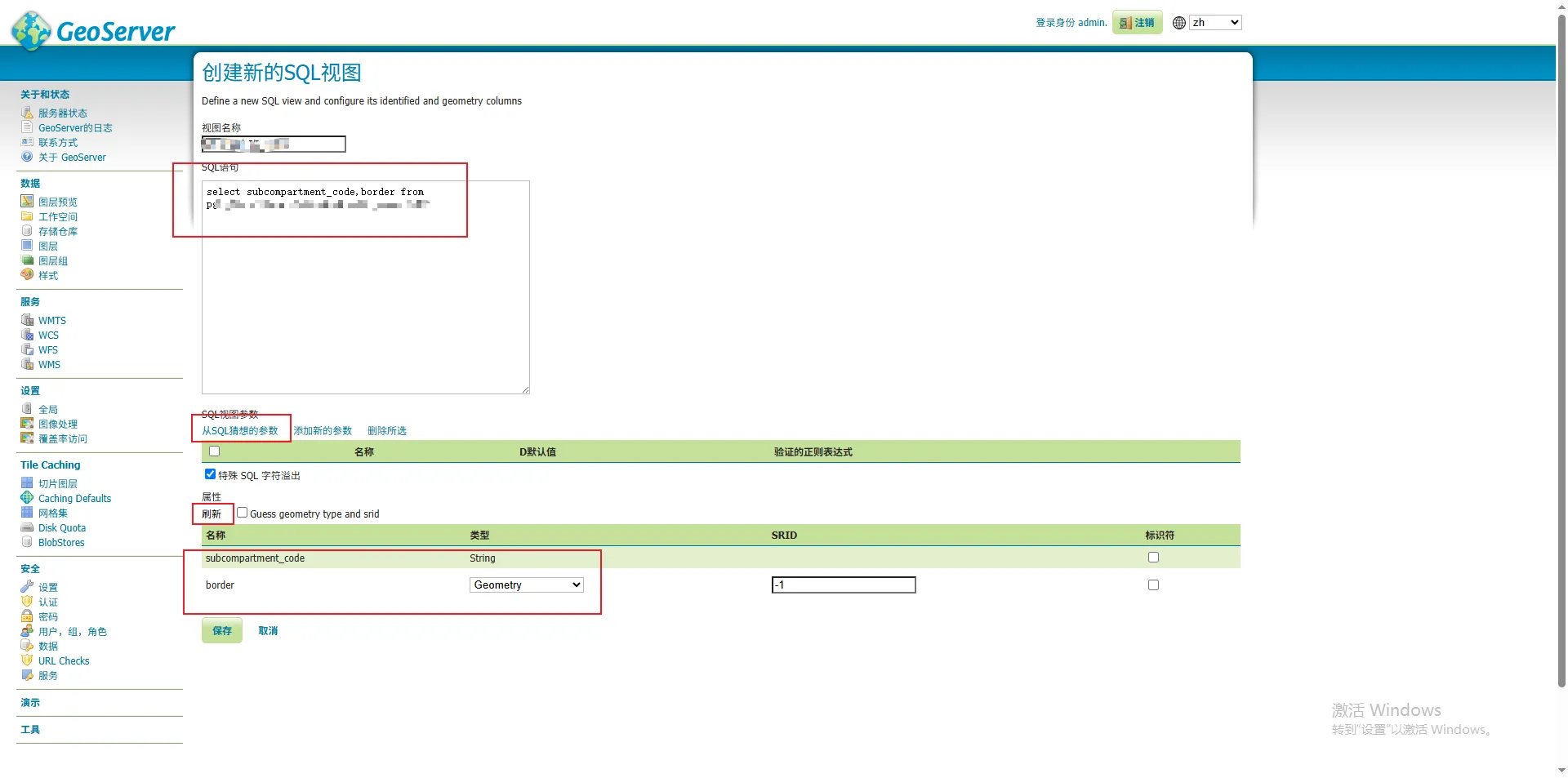Click the language globe icon near zh
Screen dimensions: 1568x778
[1178, 23]
